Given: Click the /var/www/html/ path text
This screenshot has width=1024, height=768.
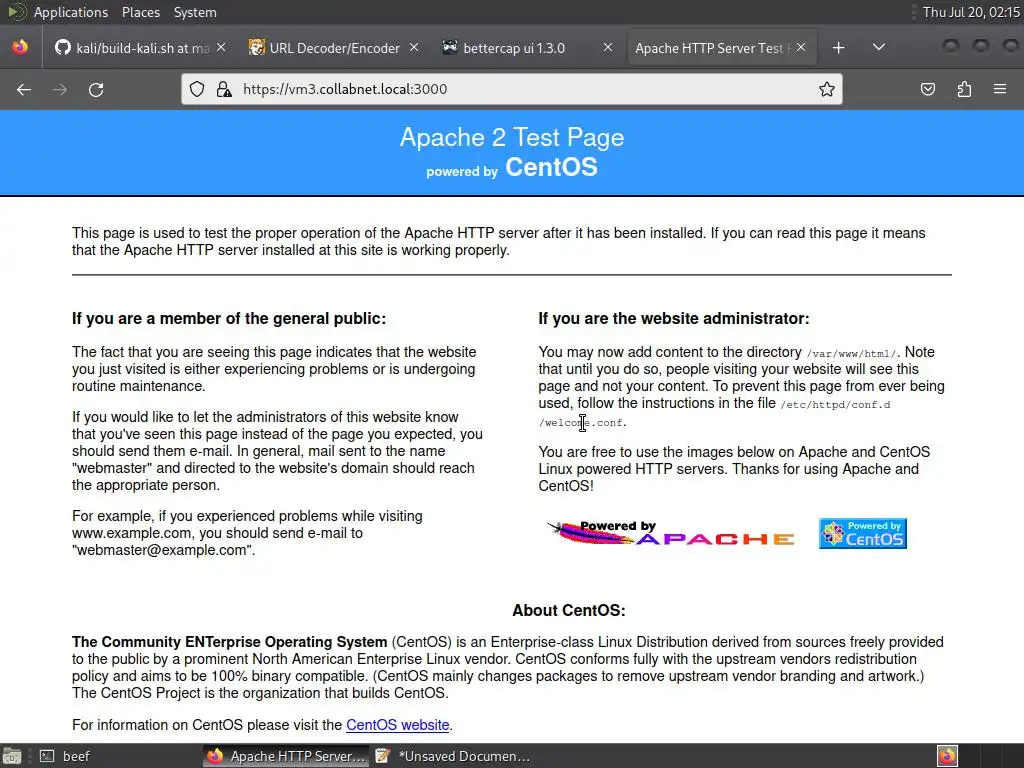Looking at the screenshot, I should [851, 353].
